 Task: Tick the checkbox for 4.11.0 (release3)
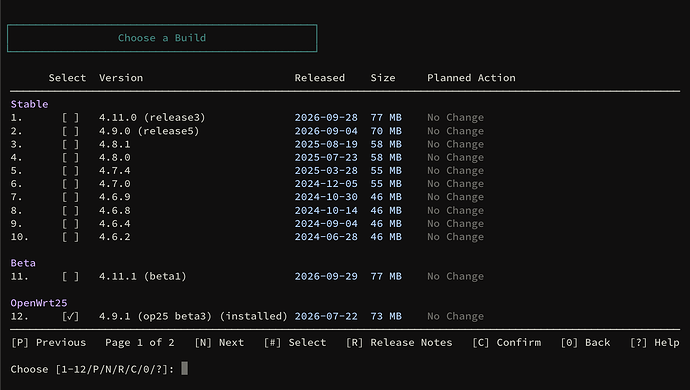70,118
